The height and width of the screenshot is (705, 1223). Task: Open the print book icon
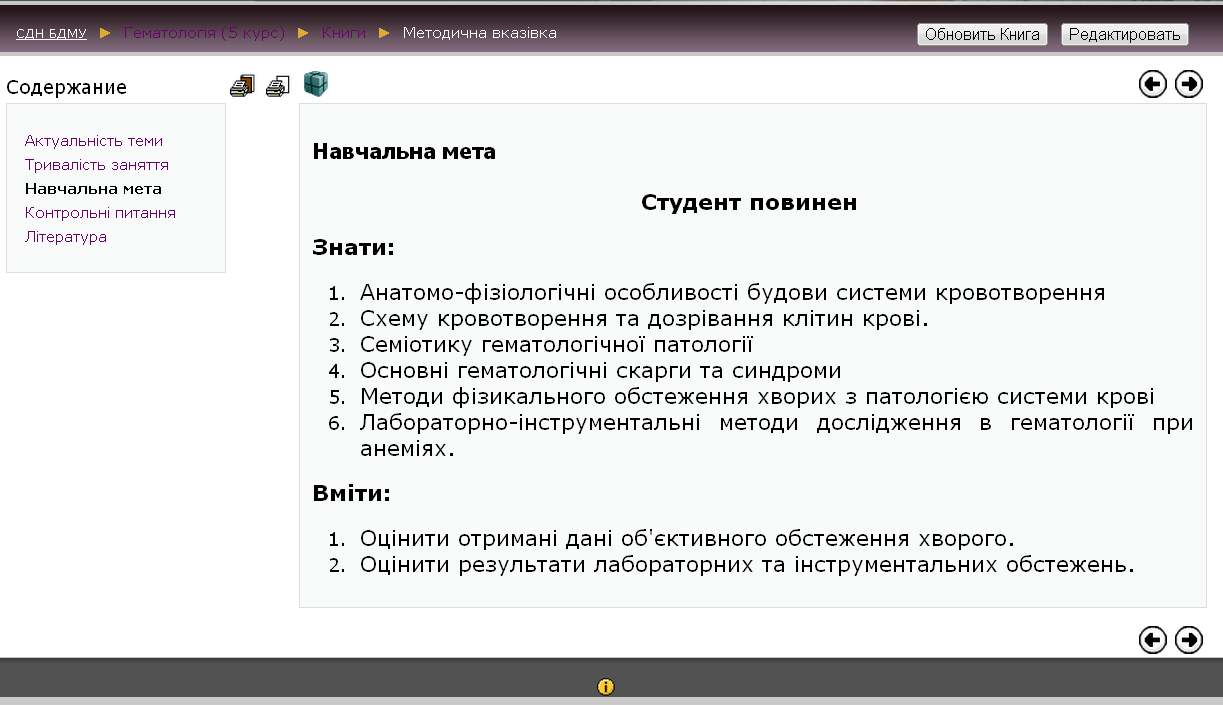(x=242, y=86)
